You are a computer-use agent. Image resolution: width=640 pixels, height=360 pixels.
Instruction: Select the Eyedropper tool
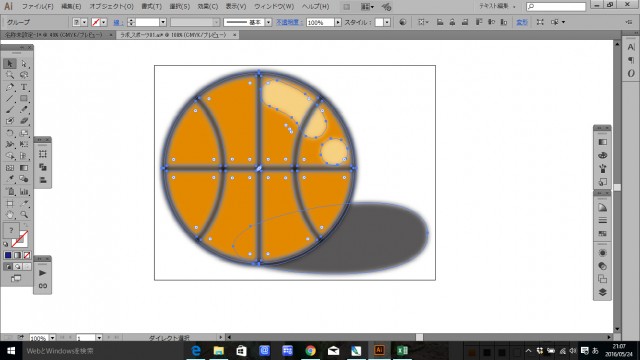10,179
